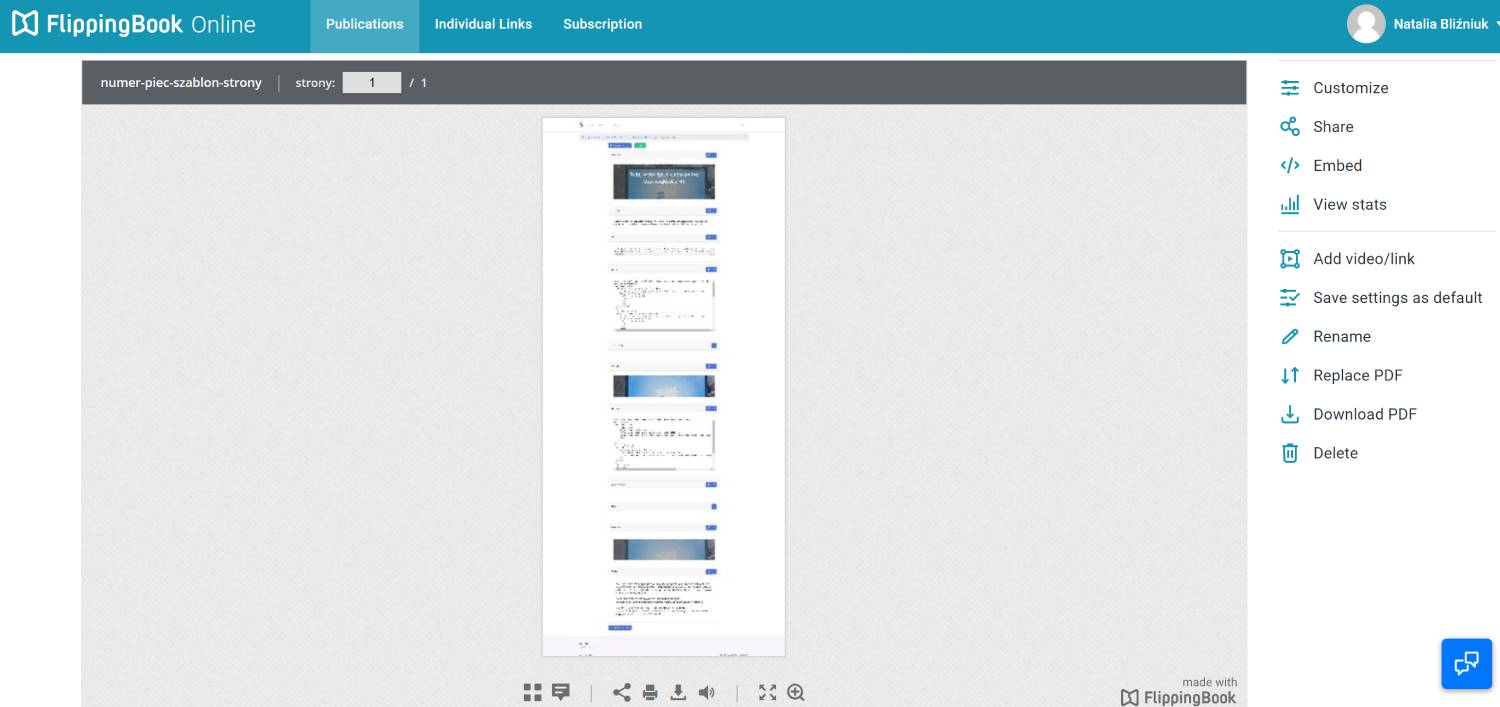Click the FlippingBook Online logo

coord(134,24)
